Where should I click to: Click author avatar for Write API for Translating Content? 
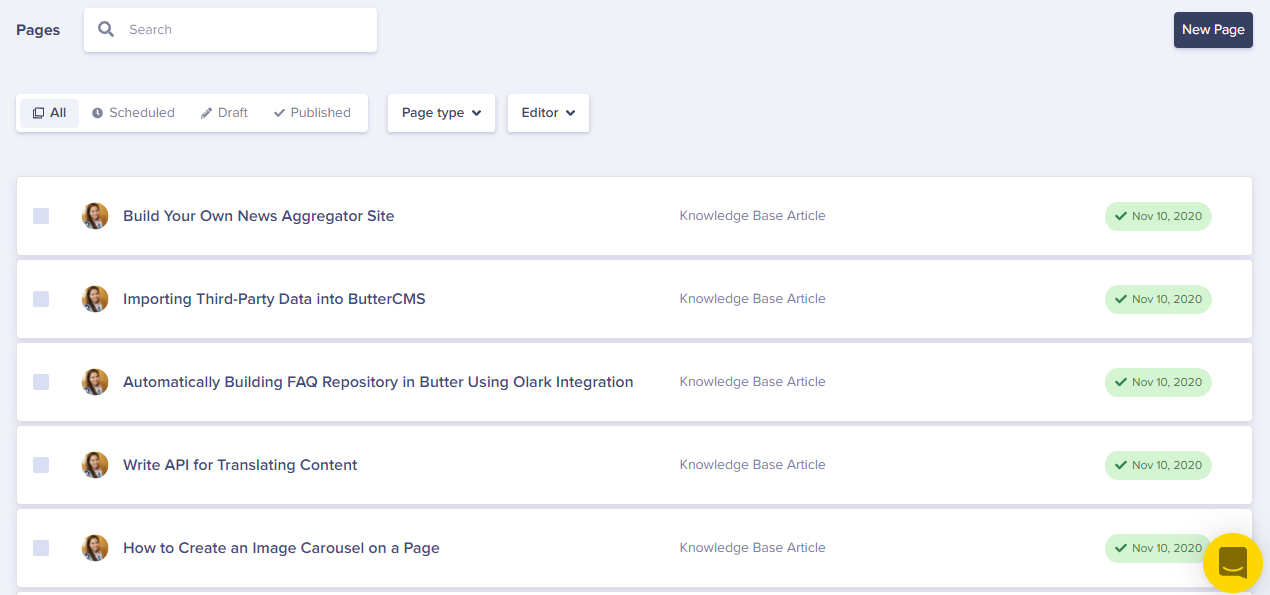coord(95,465)
